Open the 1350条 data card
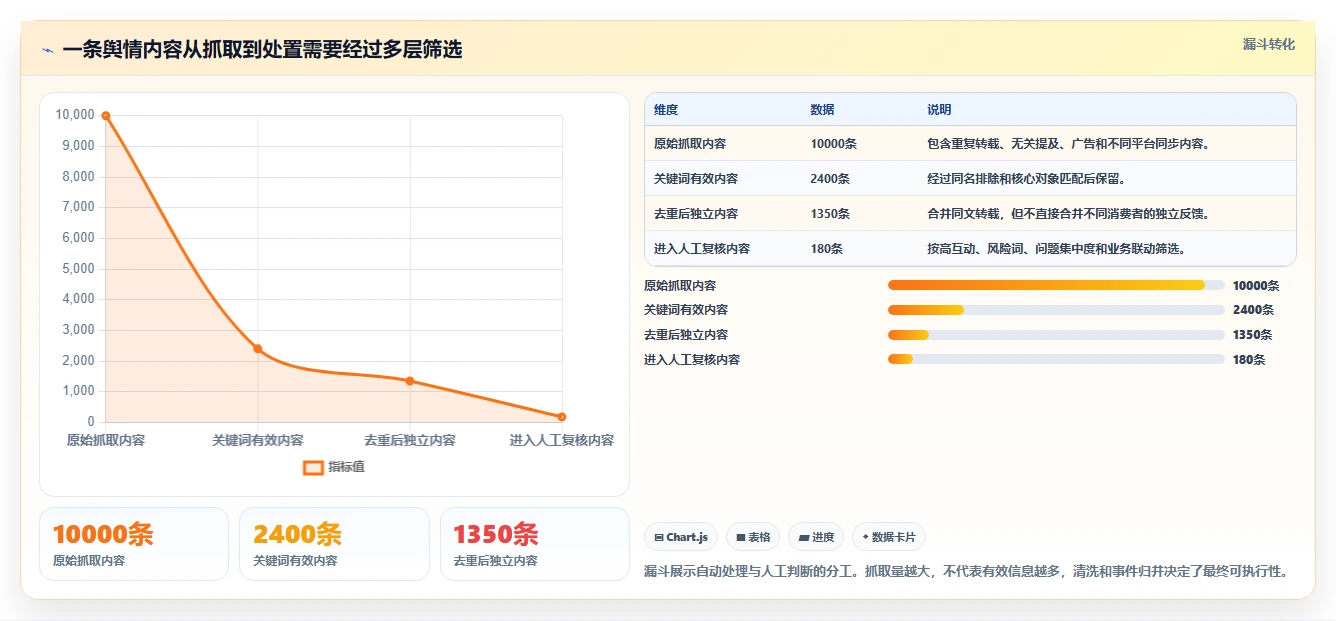Viewport: 1336px width, 621px height. point(535,544)
